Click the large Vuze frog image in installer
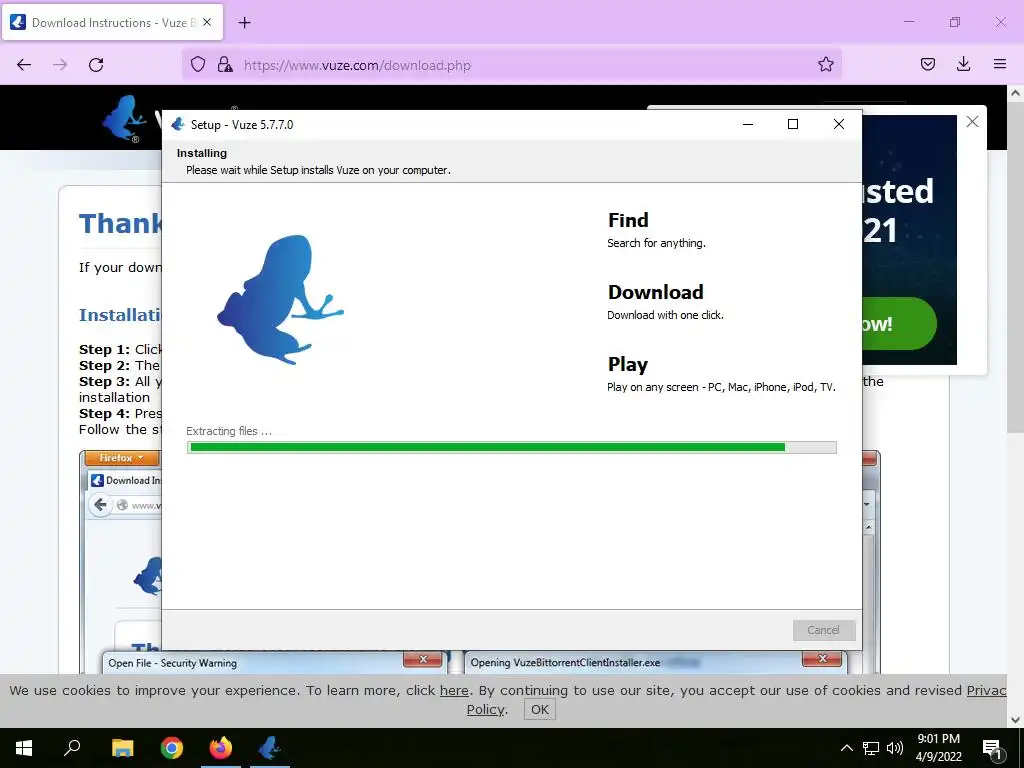1024x768 pixels. tap(281, 299)
